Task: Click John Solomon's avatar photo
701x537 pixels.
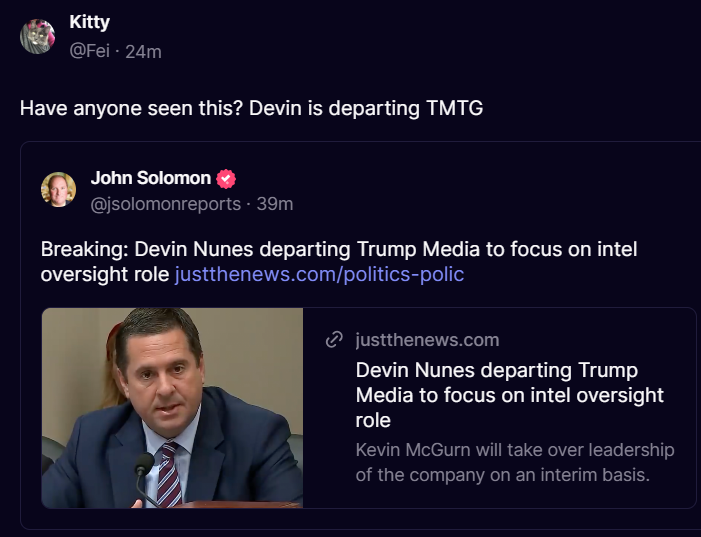Action: [58, 188]
